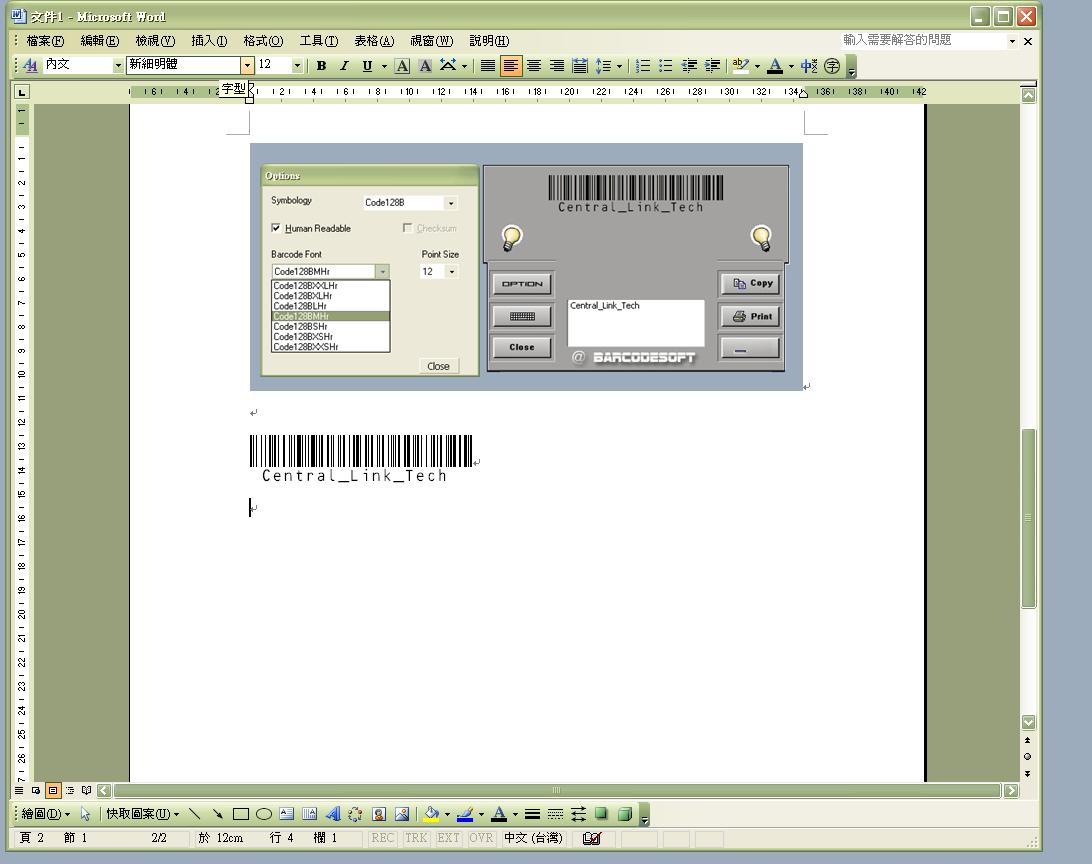This screenshot has width=1092, height=864.
Task: Open underline style dropdown arrow
Action: point(384,66)
